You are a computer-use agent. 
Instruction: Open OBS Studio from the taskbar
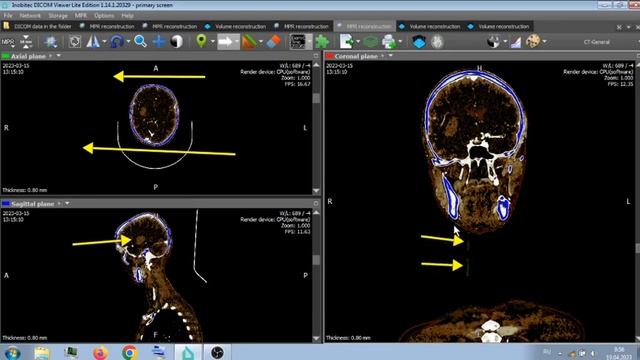point(217,352)
